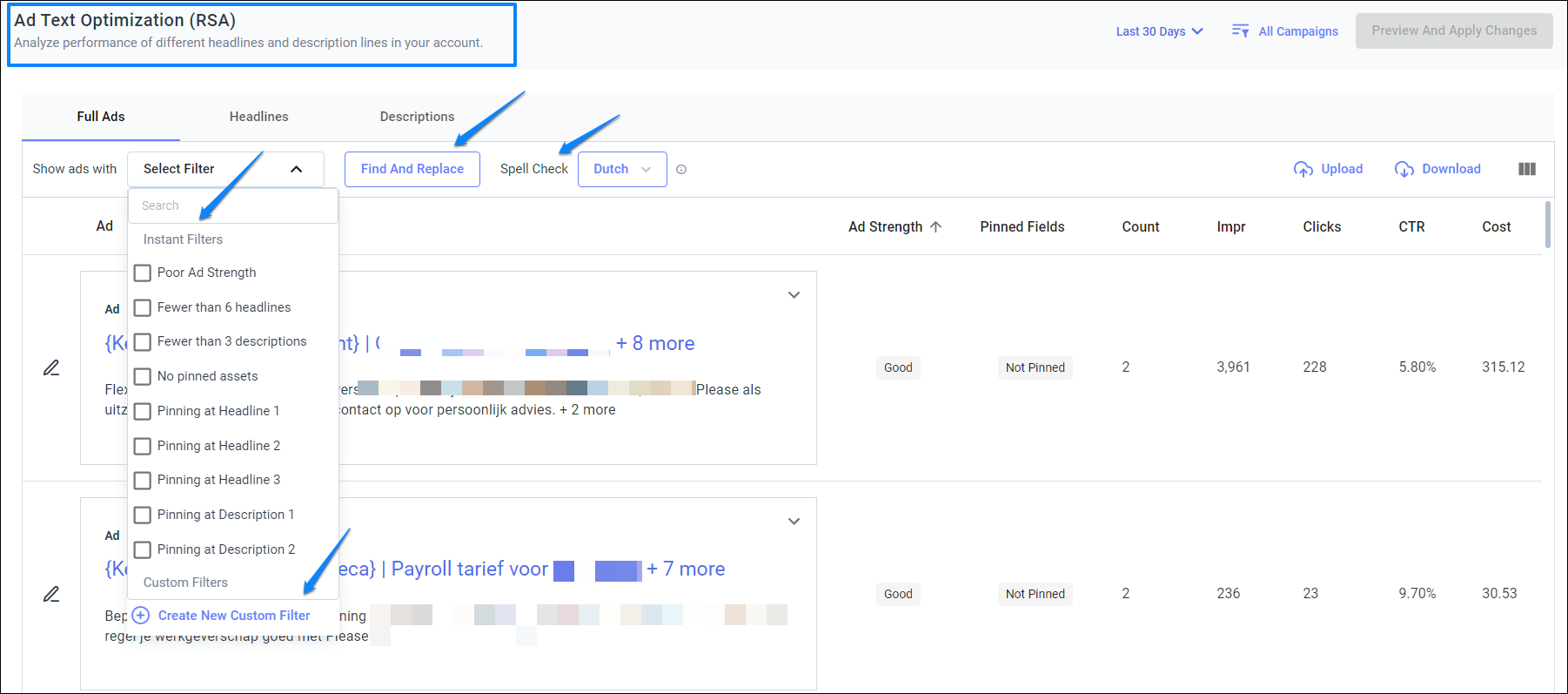Click the All Campaigns link text
The height and width of the screenshot is (694, 1568).
tap(1298, 31)
